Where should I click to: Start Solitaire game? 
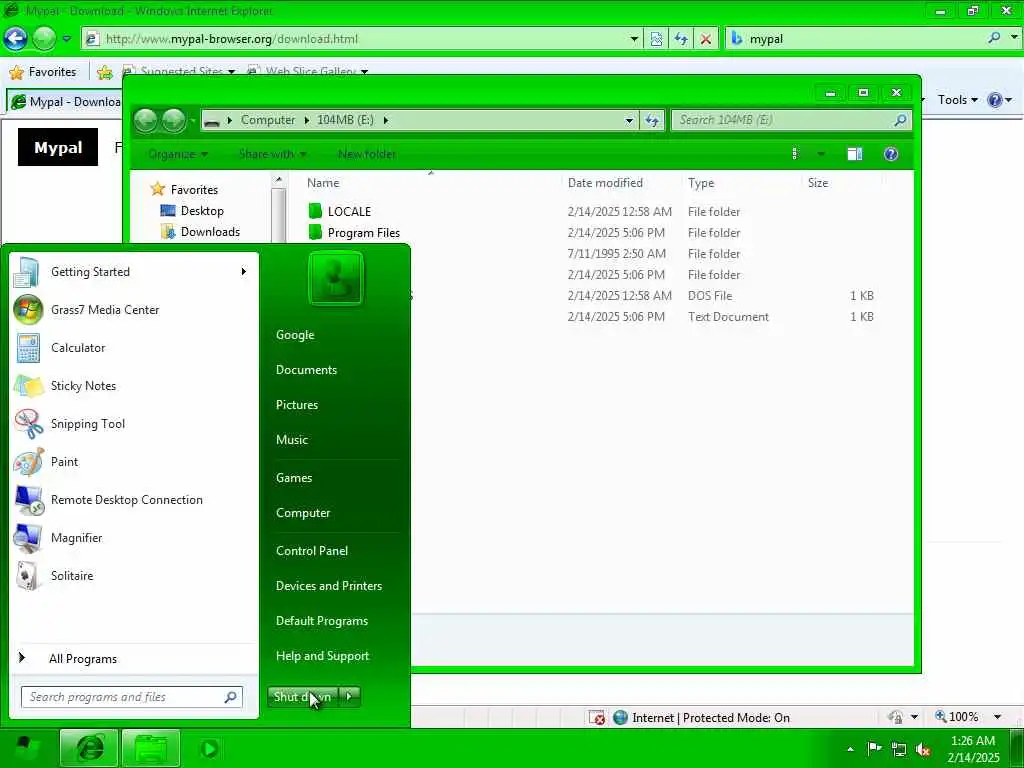click(x=134, y=575)
